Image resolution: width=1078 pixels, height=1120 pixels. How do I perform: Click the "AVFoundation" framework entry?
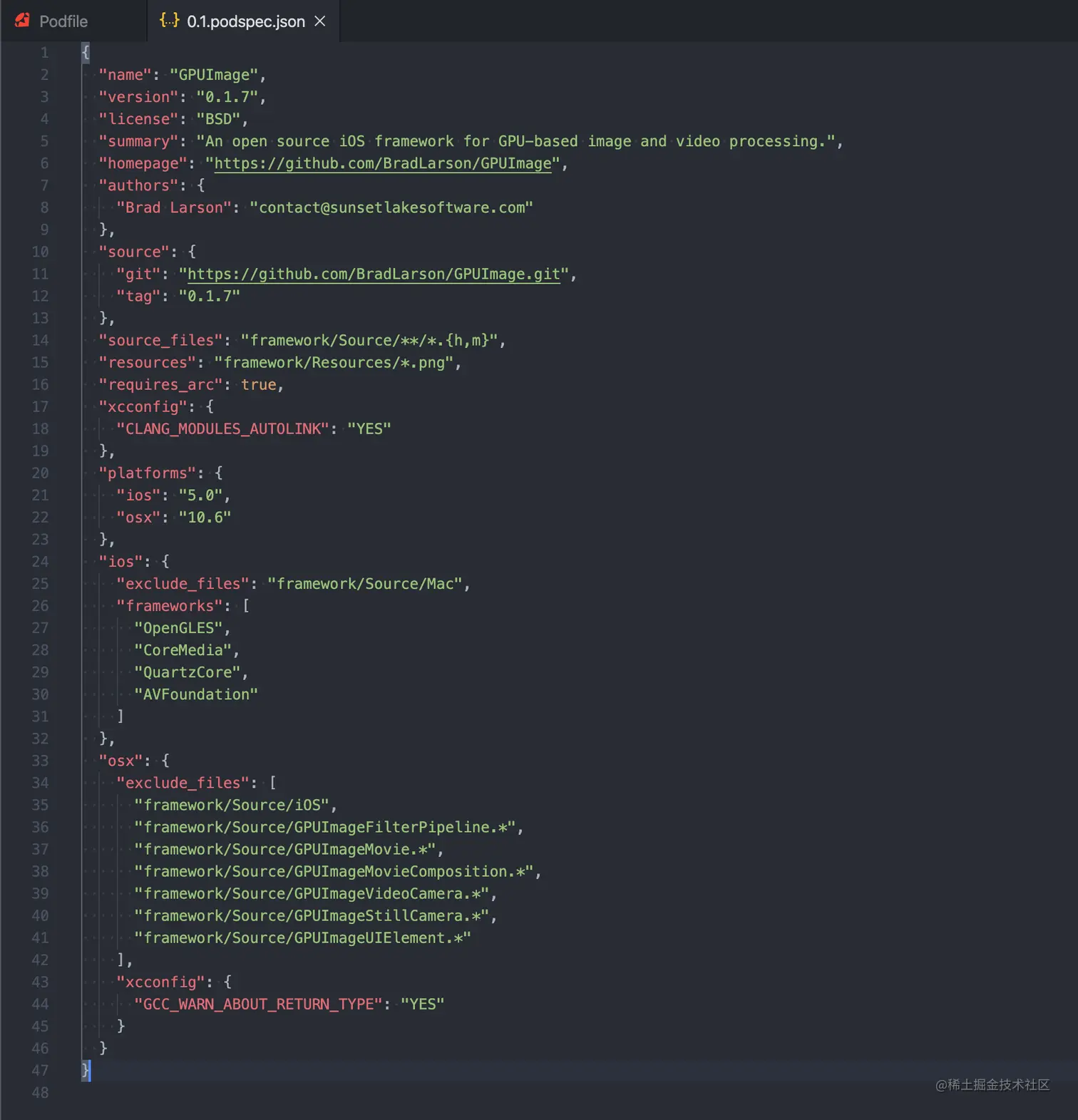pos(196,694)
